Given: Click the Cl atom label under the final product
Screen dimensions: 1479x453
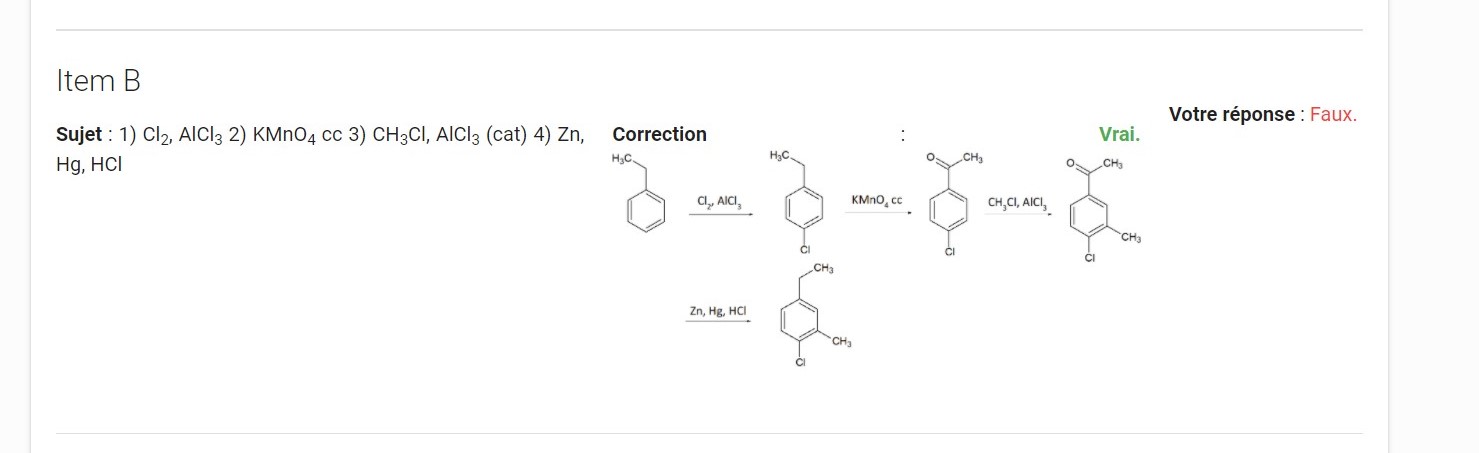Looking at the screenshot, I should (800, 363).
